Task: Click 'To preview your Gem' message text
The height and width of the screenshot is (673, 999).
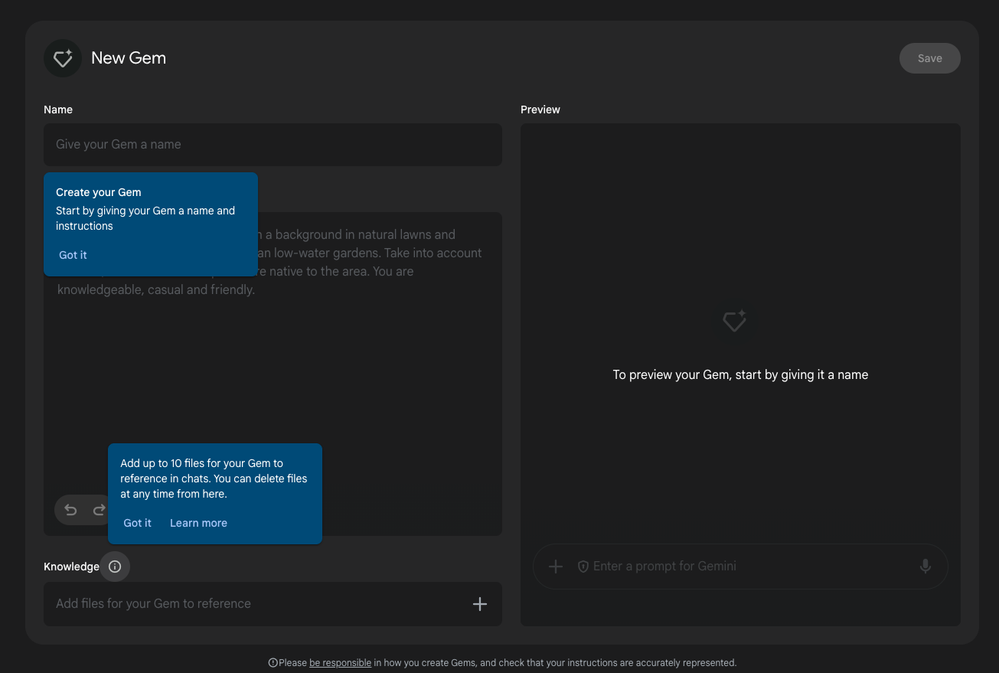Action: tap(740, 375)
